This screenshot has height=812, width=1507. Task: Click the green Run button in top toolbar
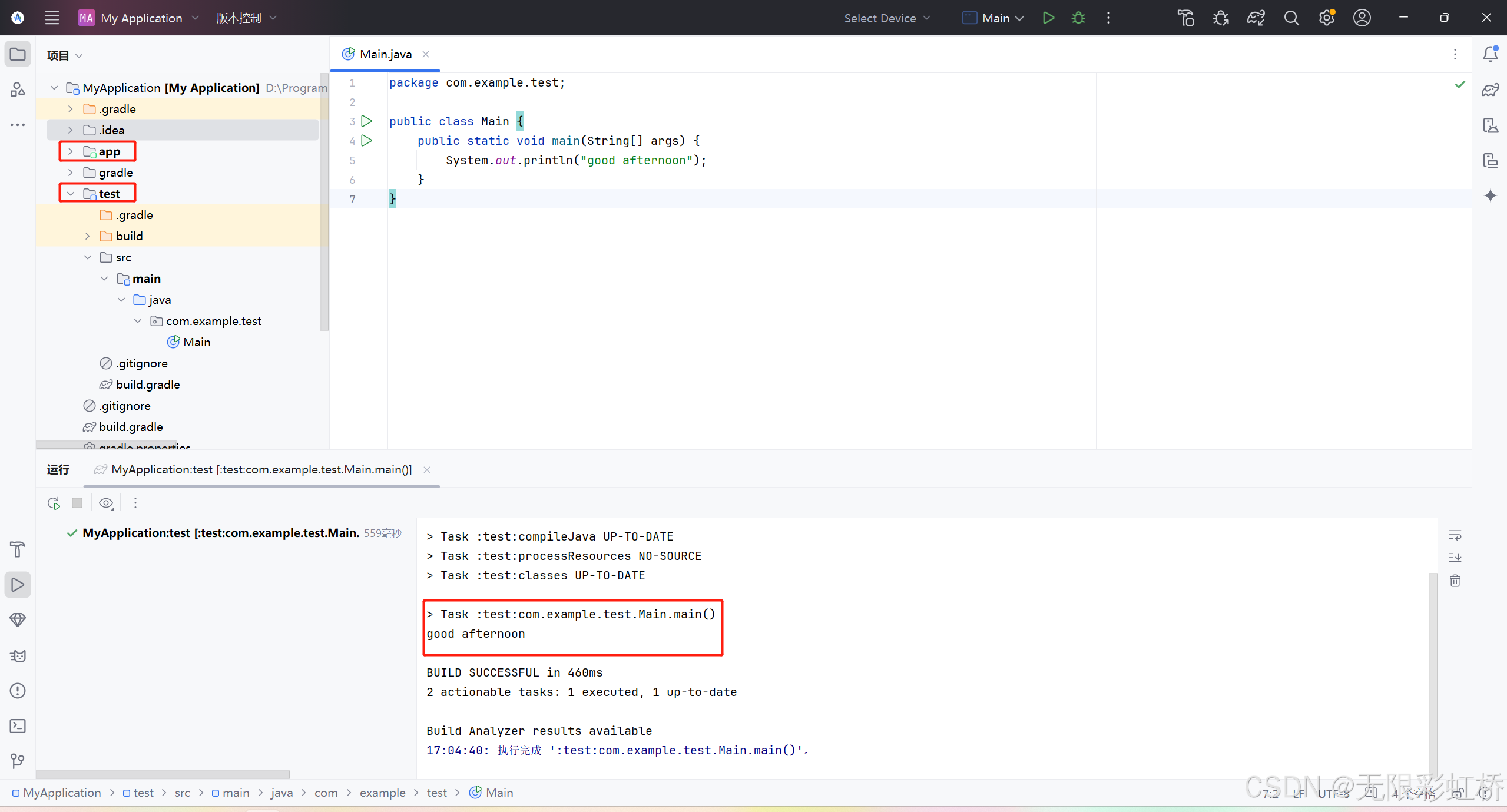[x=1048, y=18]
